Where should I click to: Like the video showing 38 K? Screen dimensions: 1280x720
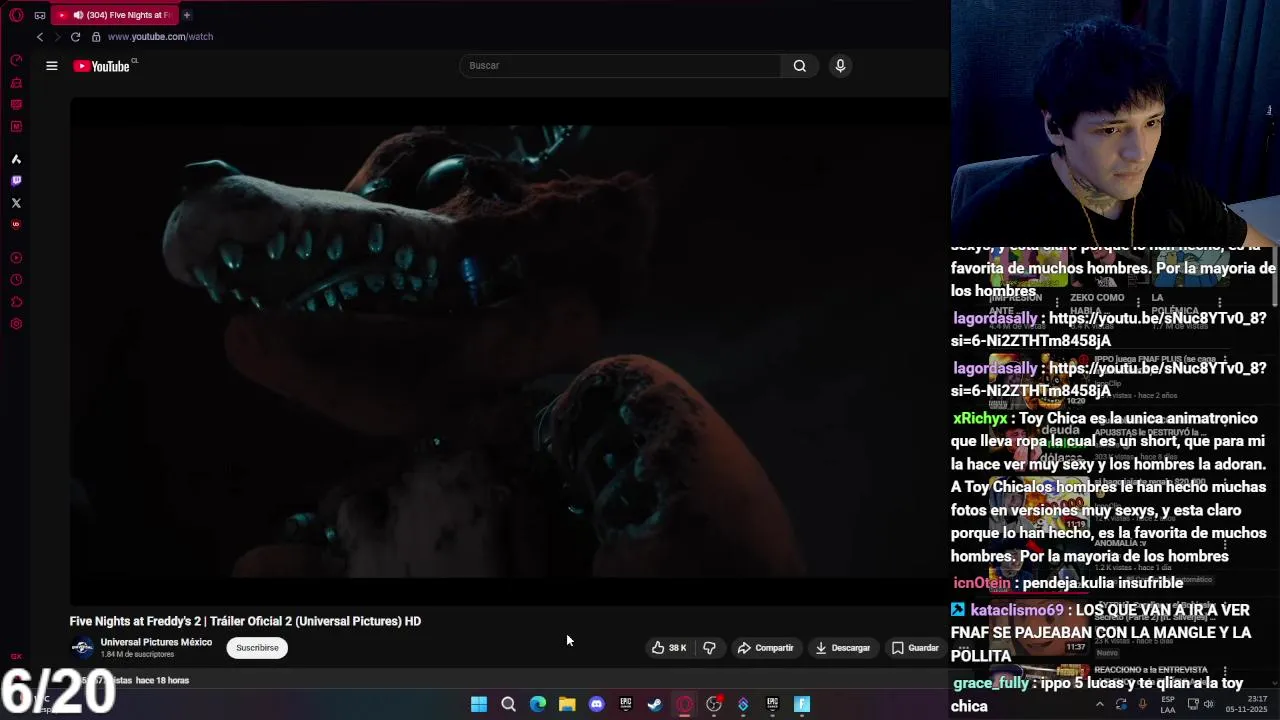tap(669, 648)
